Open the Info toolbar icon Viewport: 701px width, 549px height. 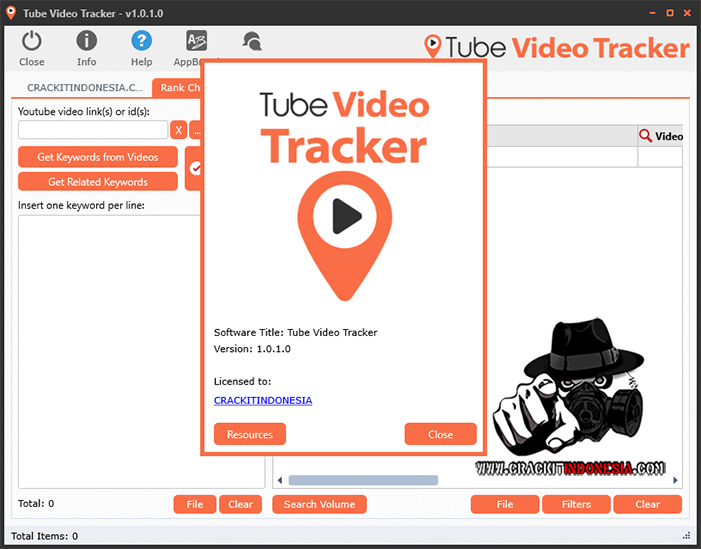(x=87, y=47)
